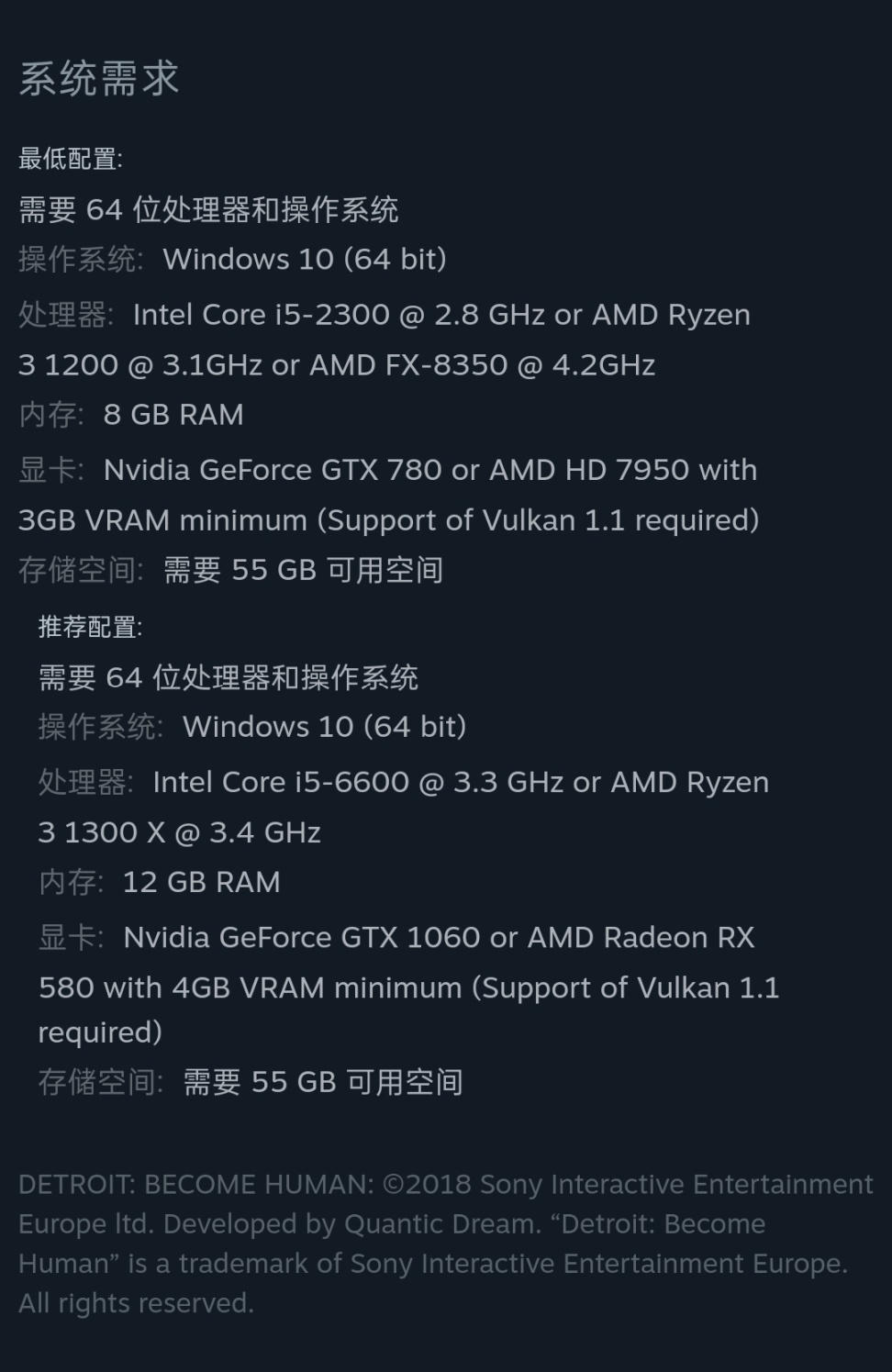Click the 580 with 4GB VRAM line

tap(408, 987)
